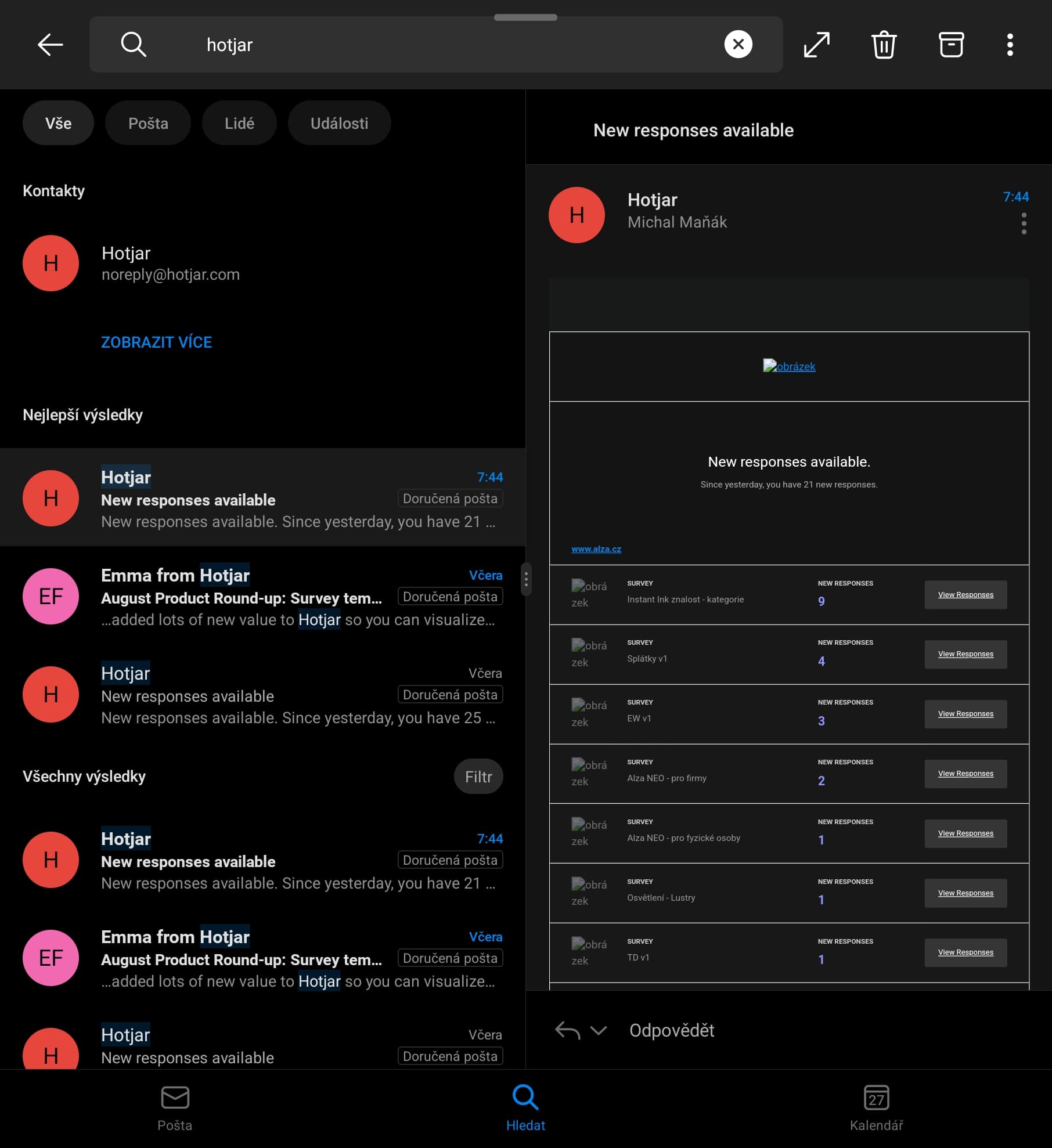This screenshot has height=1148, width=1052.
Task: Open the www.alza.cz link
Action: [x=596, y=549]
